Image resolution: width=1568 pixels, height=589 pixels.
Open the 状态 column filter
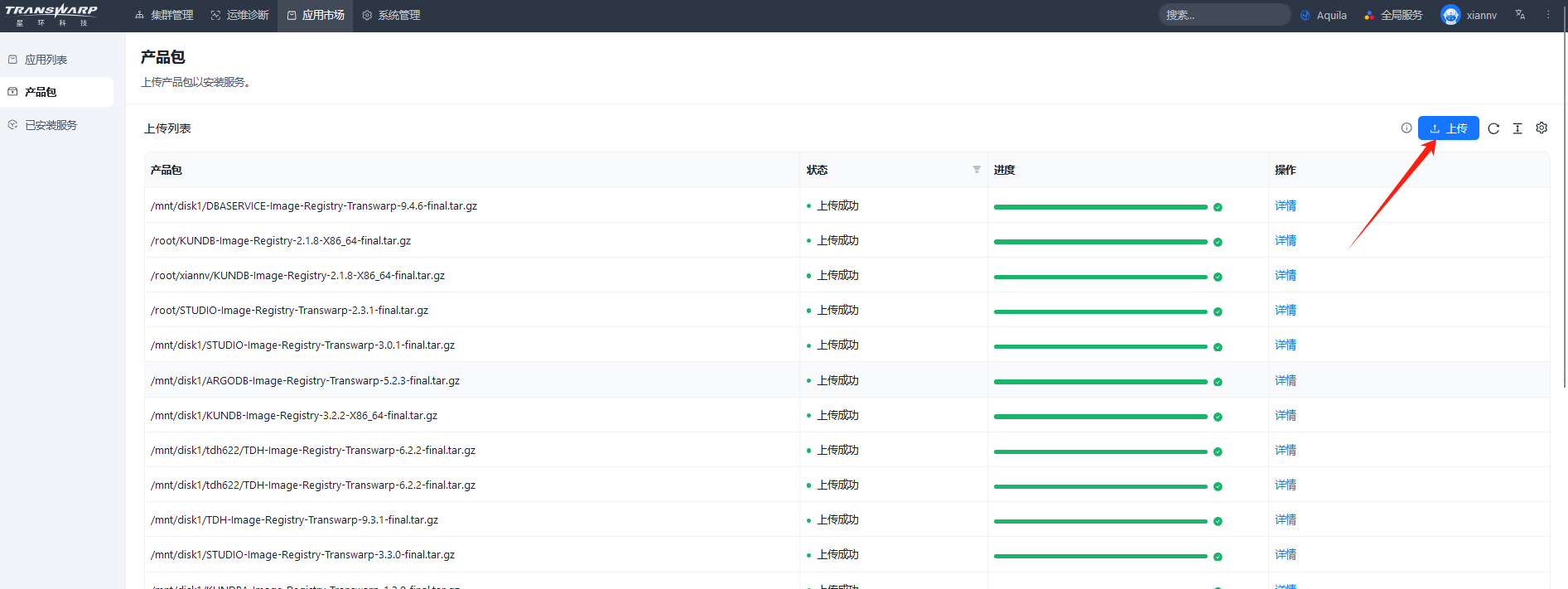tap(977, 170)
